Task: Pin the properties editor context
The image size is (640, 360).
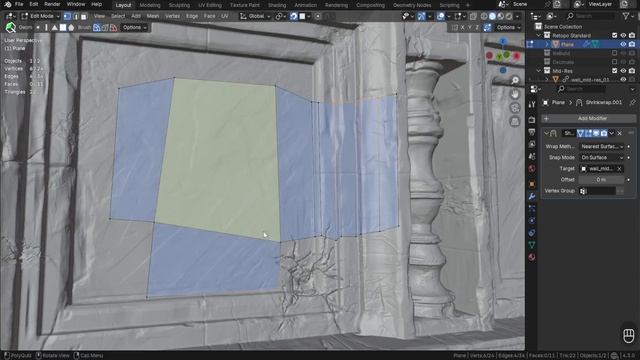Action: coord(632,102)
